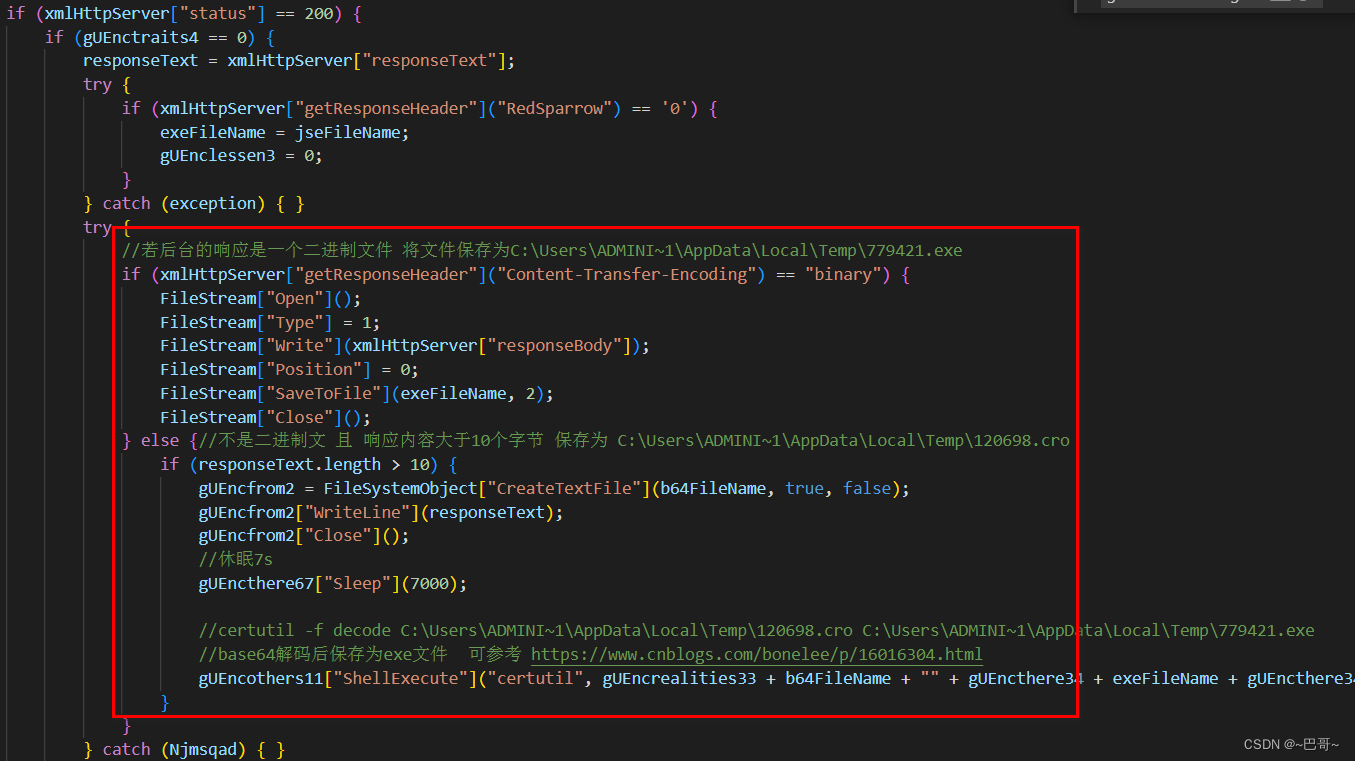Click the FileStream["SaveToFile"] line
The width and height of the screenshot is (1355, 761).
357,393
